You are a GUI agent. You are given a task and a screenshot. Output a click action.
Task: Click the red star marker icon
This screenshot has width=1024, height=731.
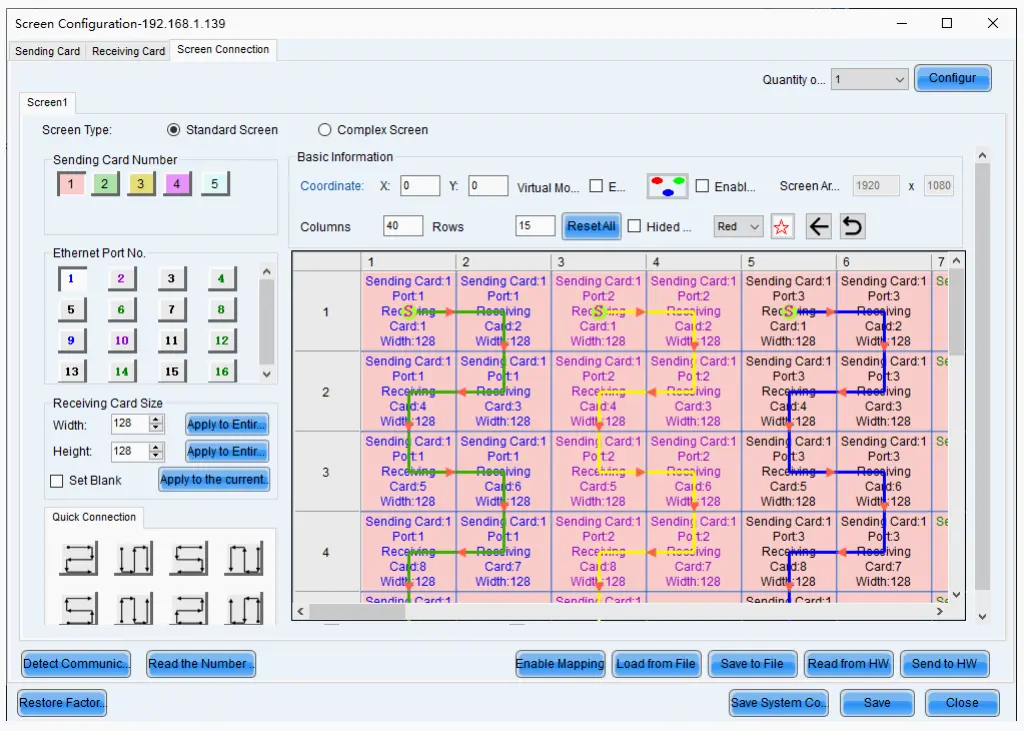click(x=781, y=227)
